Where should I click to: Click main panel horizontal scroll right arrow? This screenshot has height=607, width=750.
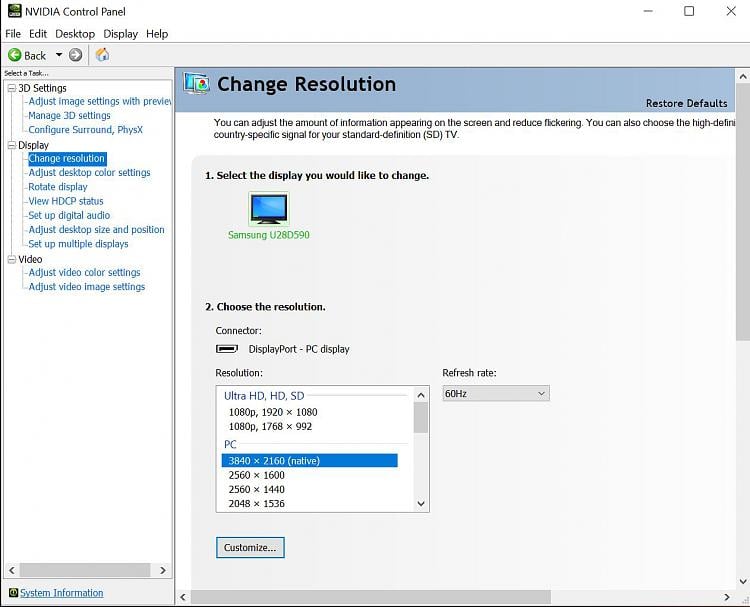click(727, 597)
